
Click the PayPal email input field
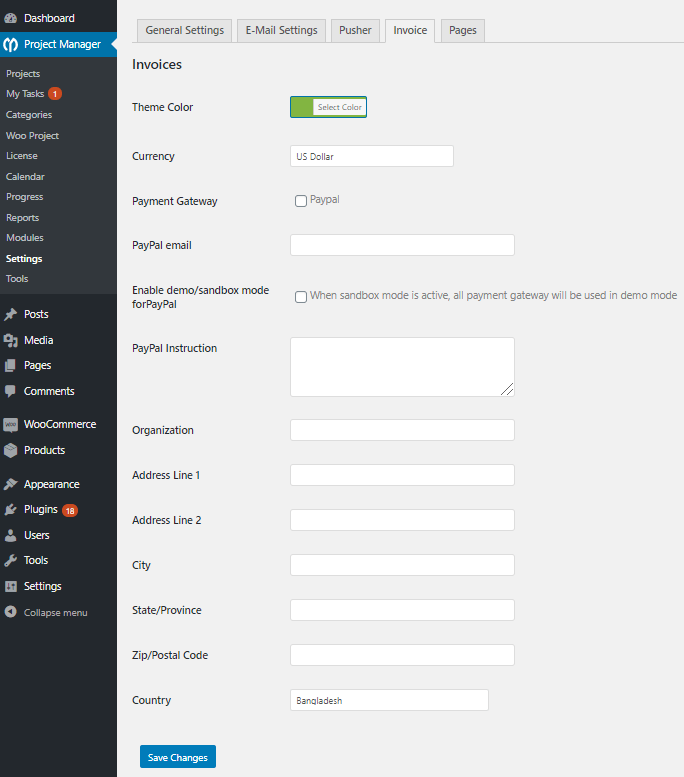402,245
